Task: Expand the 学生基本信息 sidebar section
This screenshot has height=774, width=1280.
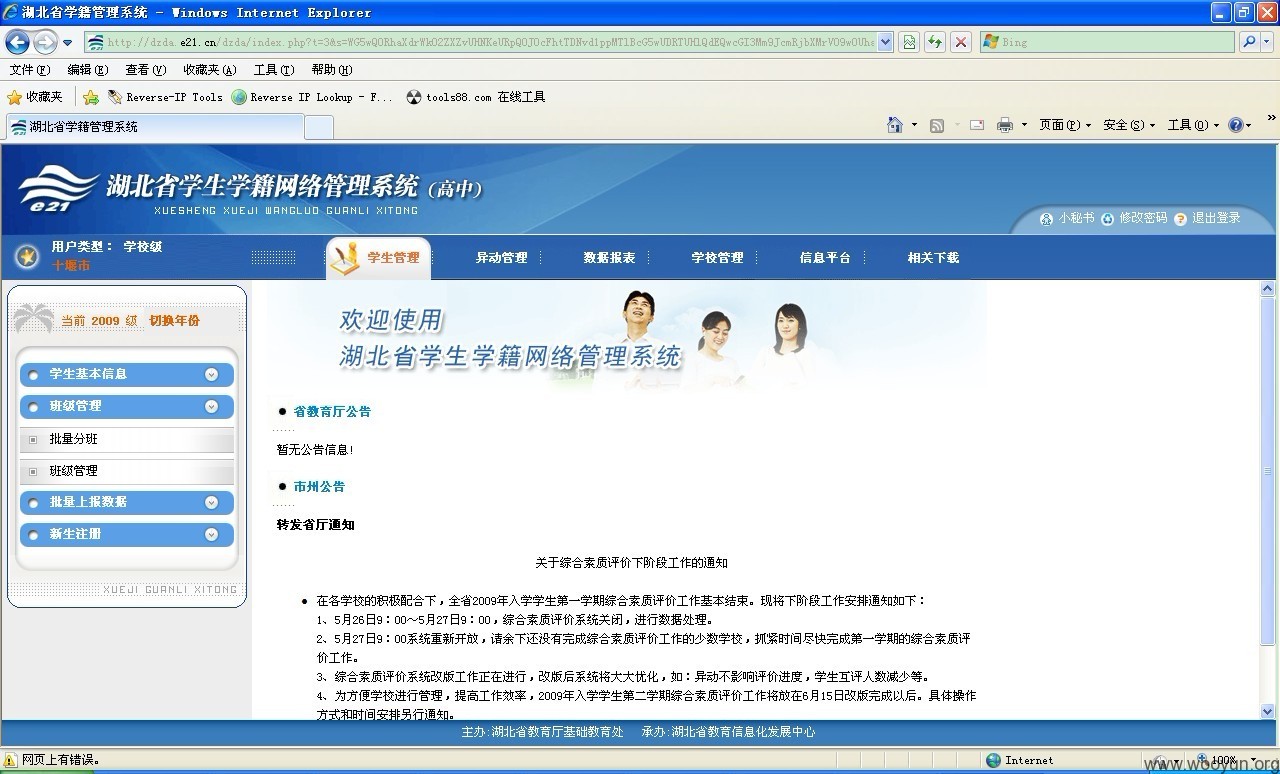Action: point(127,374)
